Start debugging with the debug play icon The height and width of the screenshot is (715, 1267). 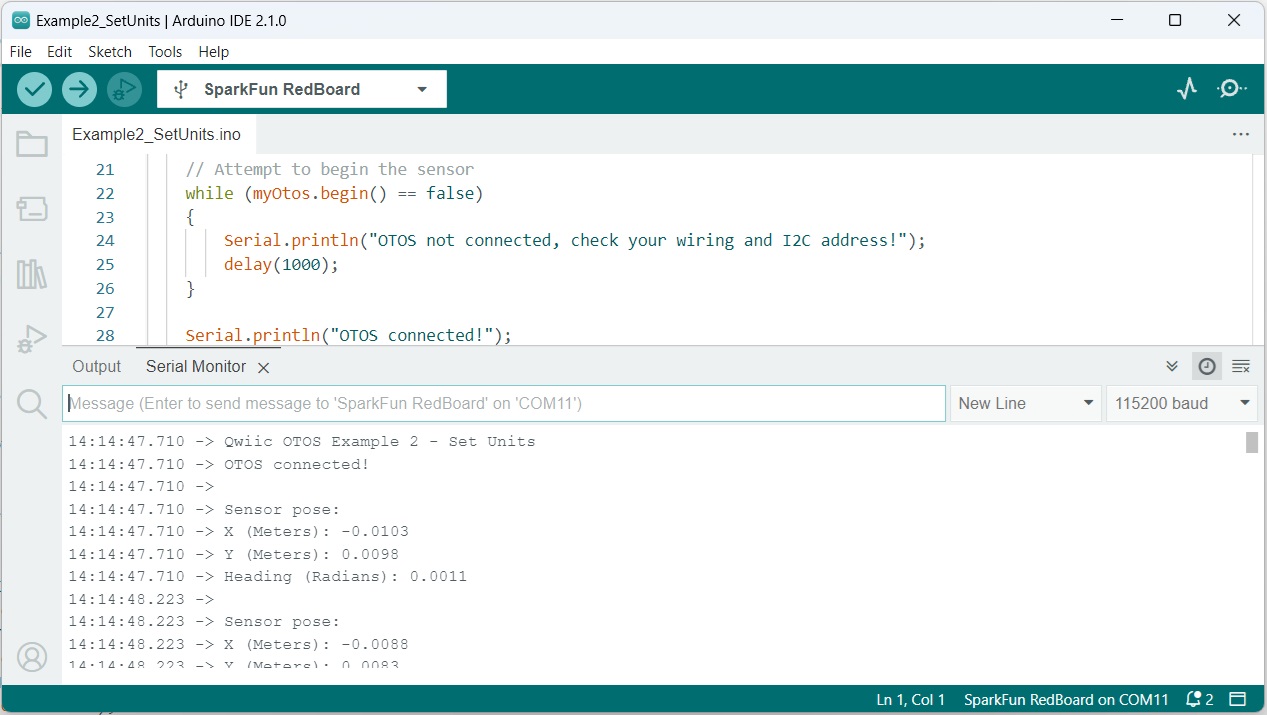pyautogui.click(x=124, y=89)
